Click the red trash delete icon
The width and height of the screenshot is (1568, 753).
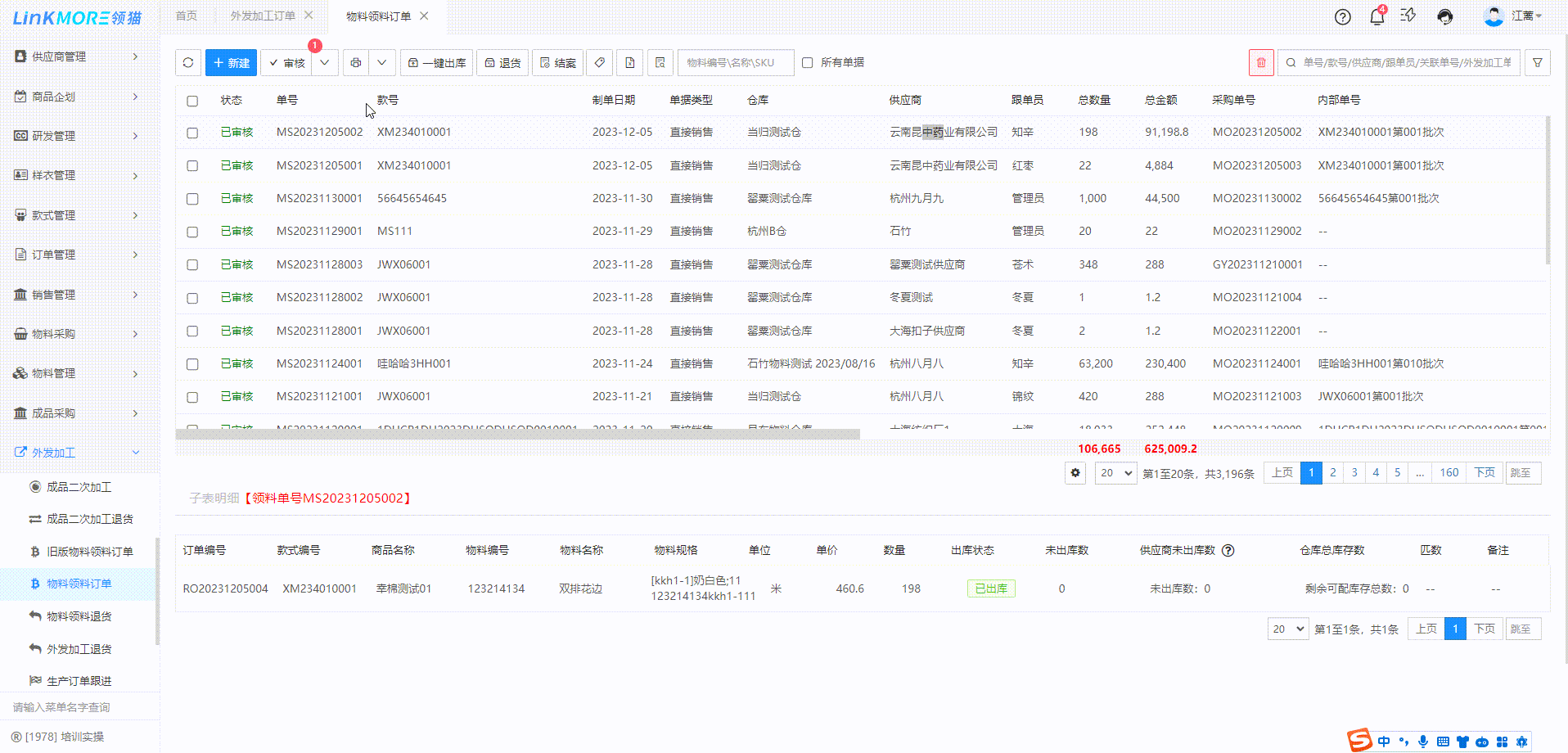click(x=1261, y=63)
